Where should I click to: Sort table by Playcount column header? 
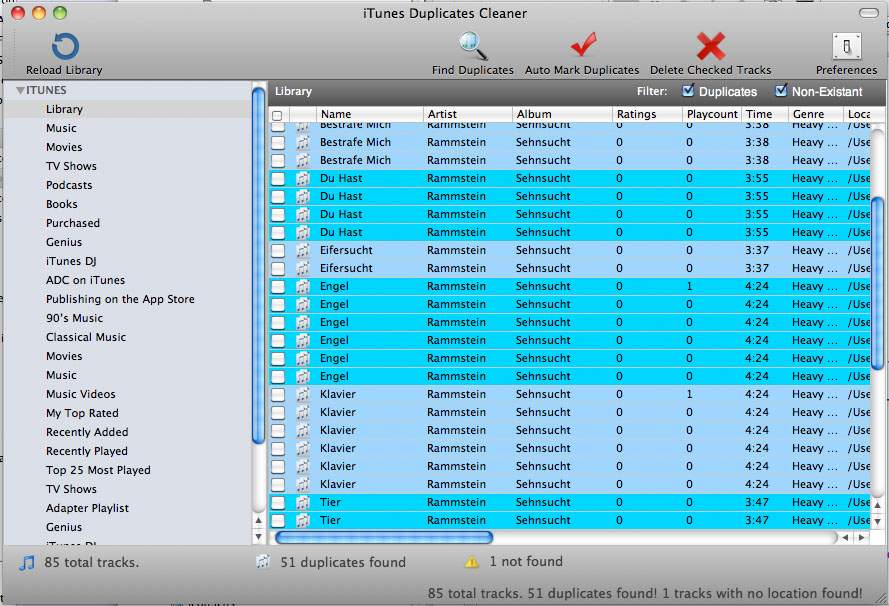tap(712, 114)
